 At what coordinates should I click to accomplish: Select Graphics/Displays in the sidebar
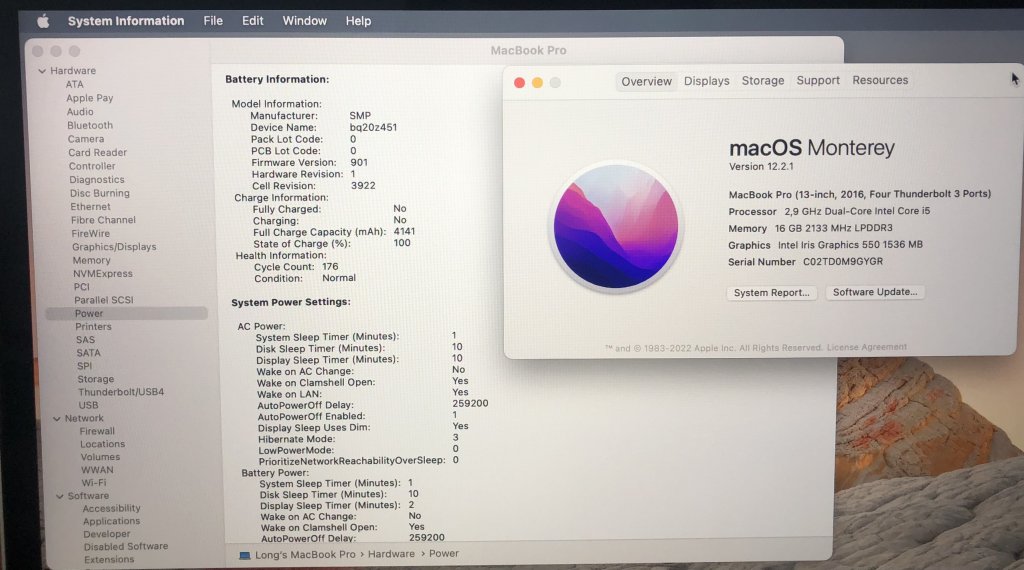click(114, 247)
